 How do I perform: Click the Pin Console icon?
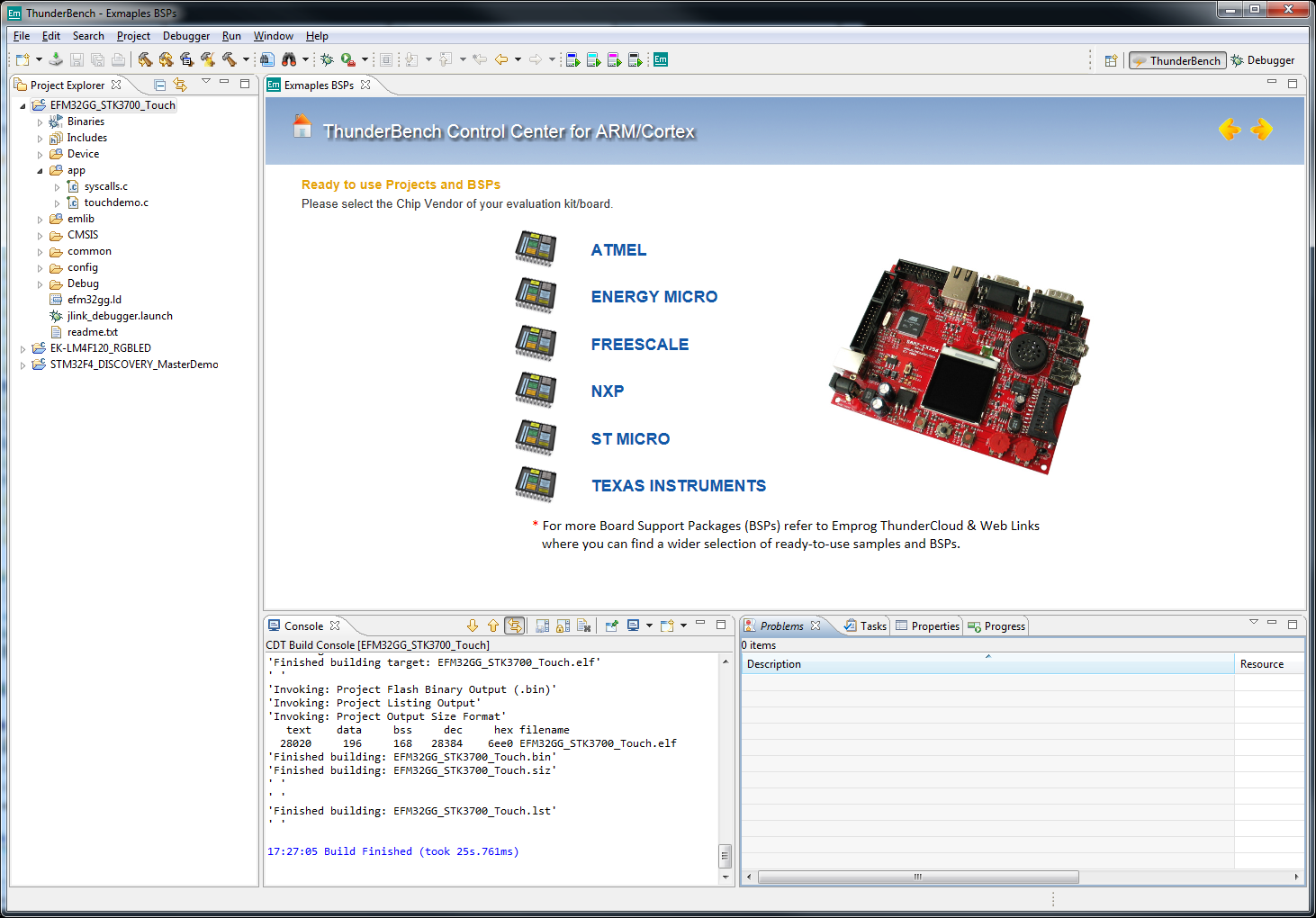click(612, 625)
